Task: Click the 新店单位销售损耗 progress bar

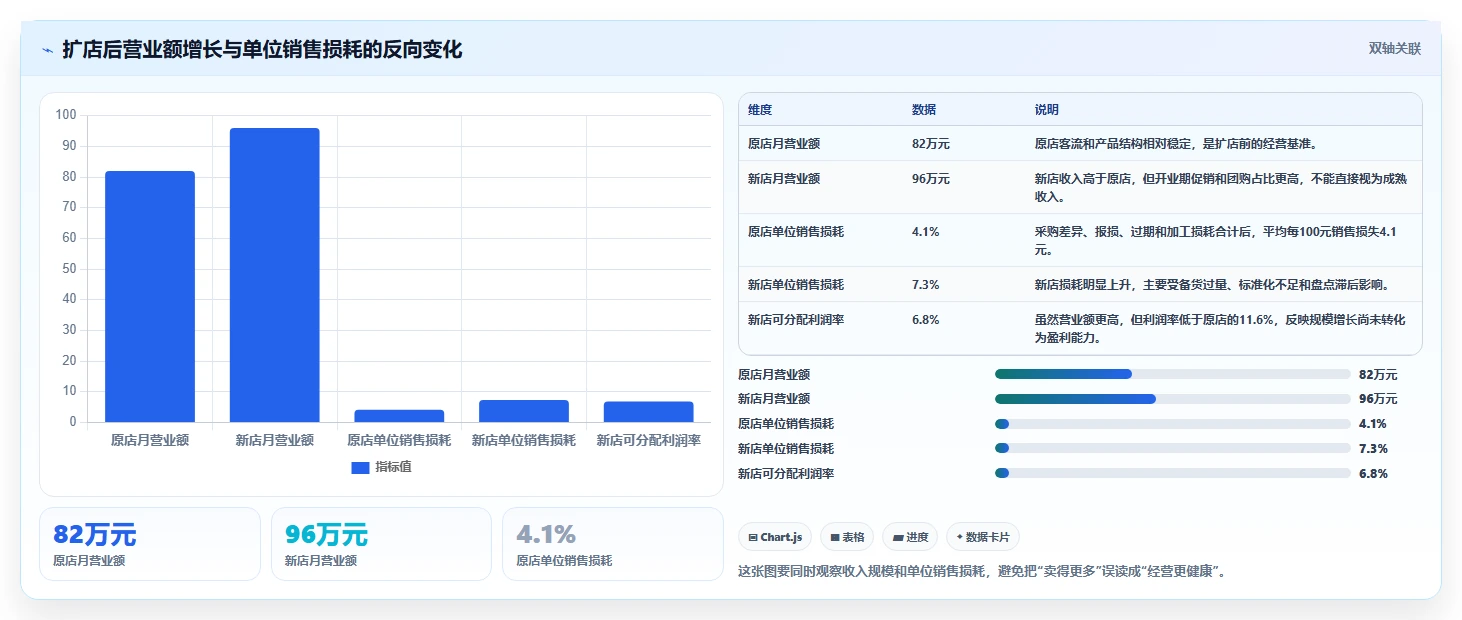Action: [1172, 448]
